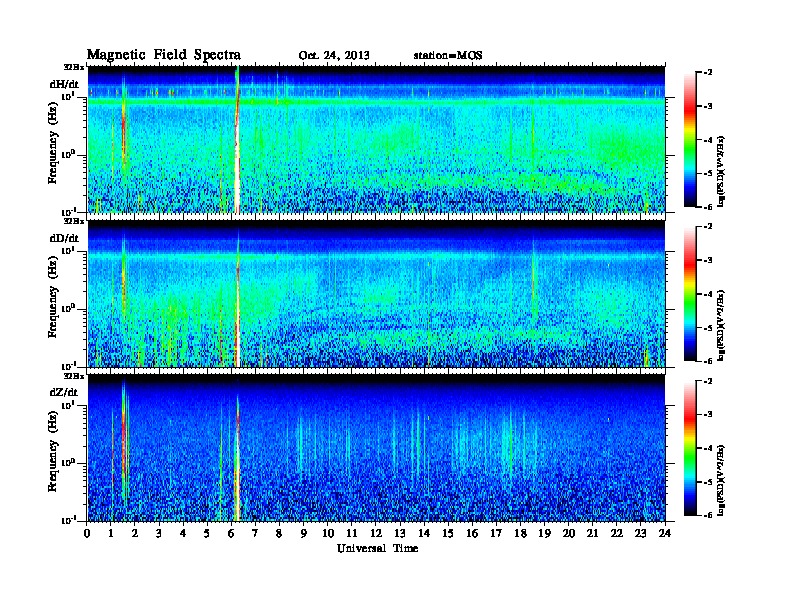Click the hour 13 tick label on the time axis
This screenshot has height=612, width=792.
pyautogui.click(x=401, y=534)
